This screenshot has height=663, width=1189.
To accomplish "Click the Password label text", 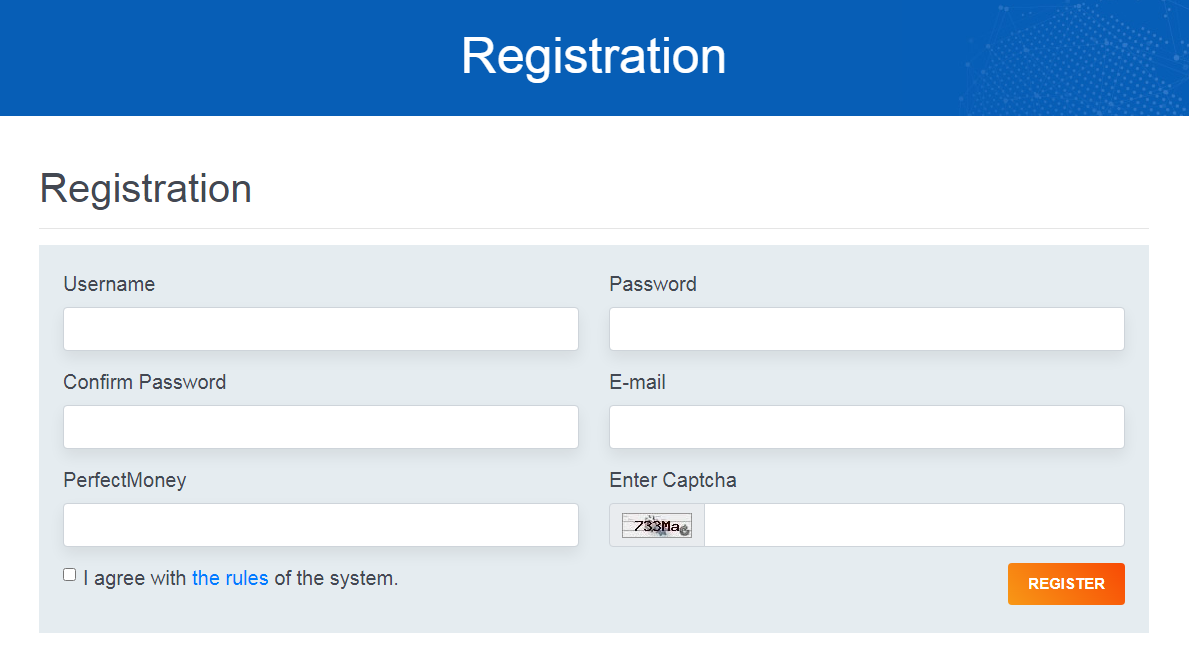I will click(x=653, y=284).
